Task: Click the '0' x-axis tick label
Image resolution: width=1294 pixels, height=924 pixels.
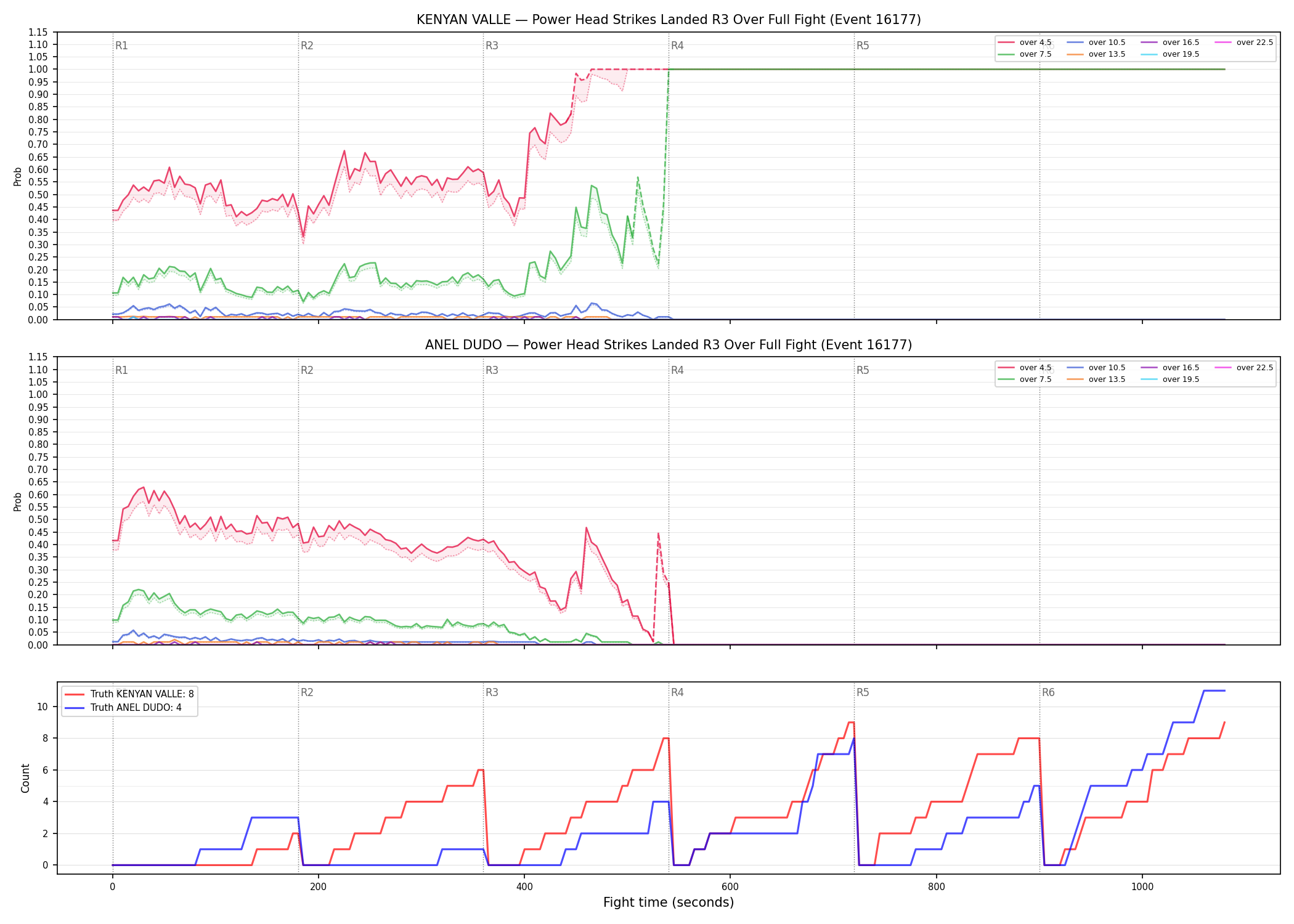Action: point(112,887)
